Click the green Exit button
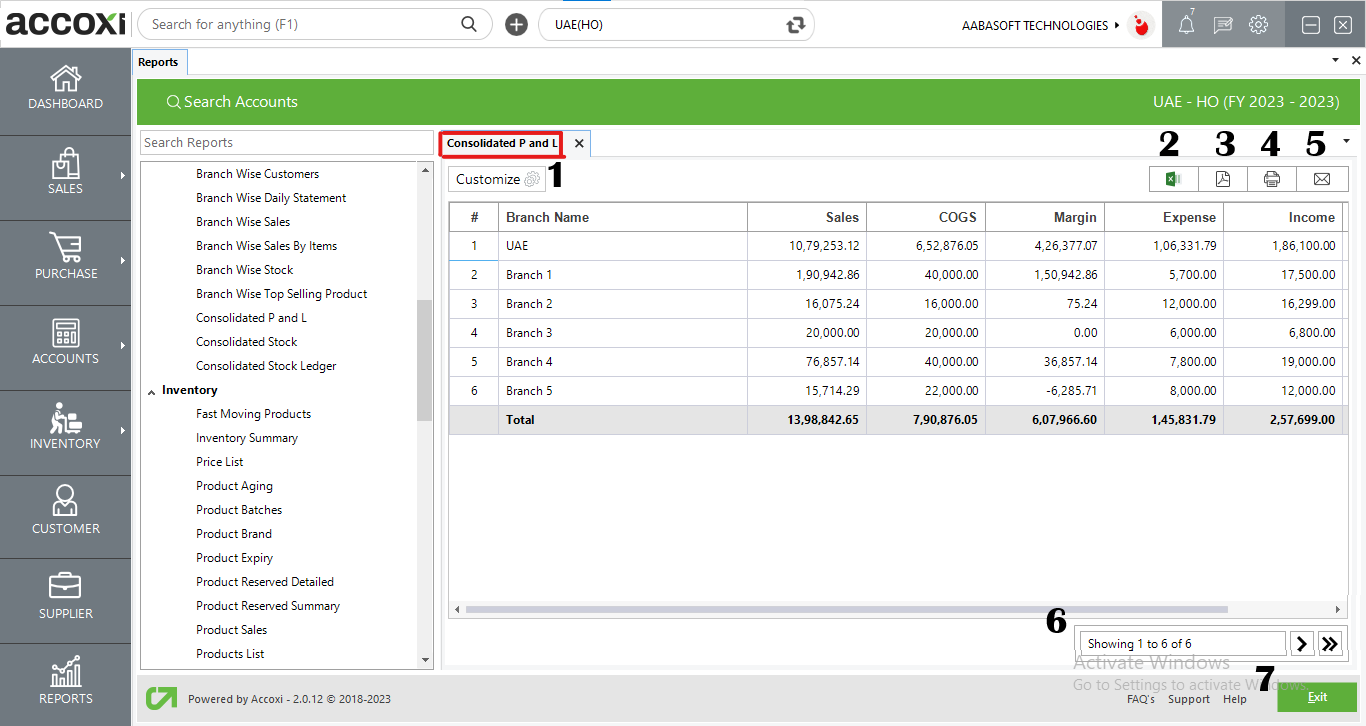 (1316, 697)
